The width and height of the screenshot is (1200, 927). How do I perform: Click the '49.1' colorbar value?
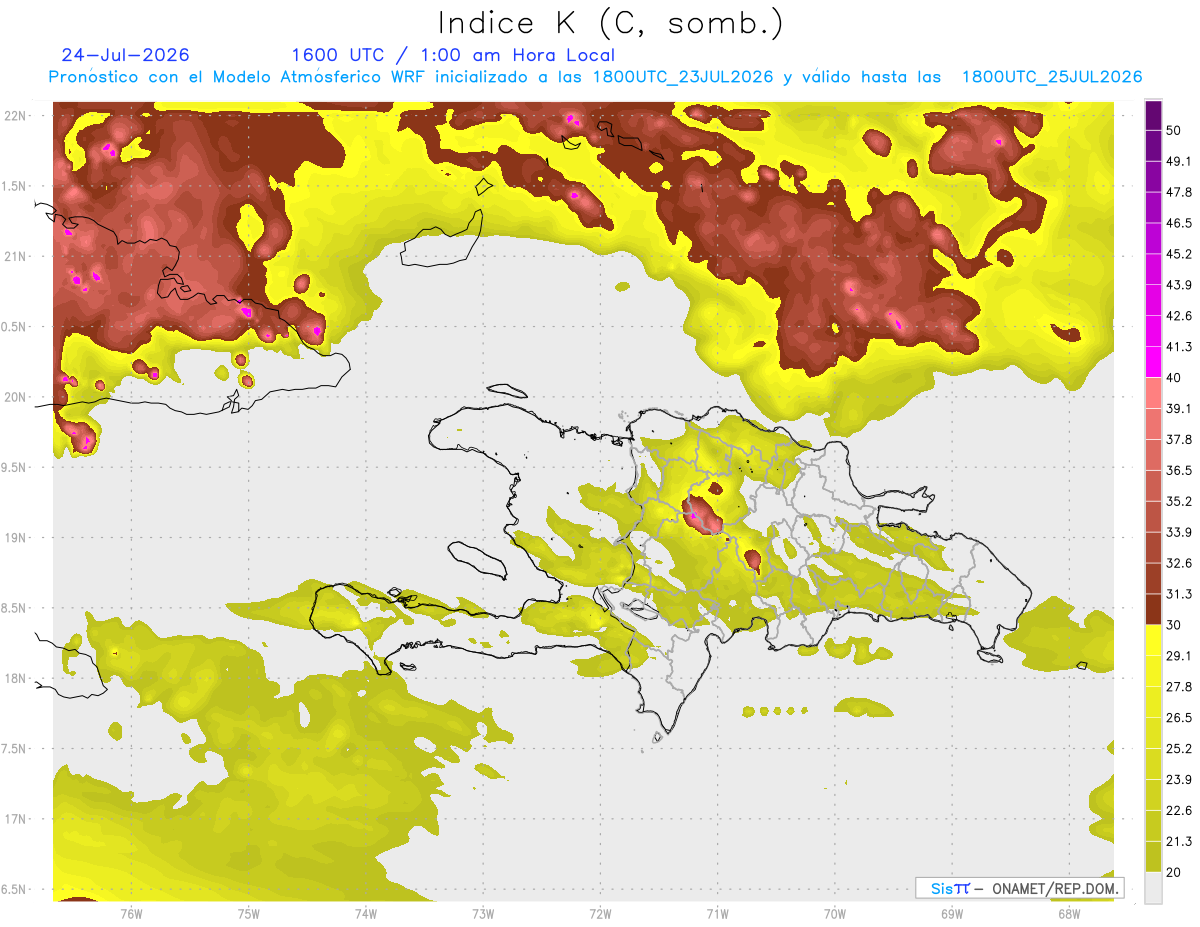pyautogui.click(x=1179, y=161)
